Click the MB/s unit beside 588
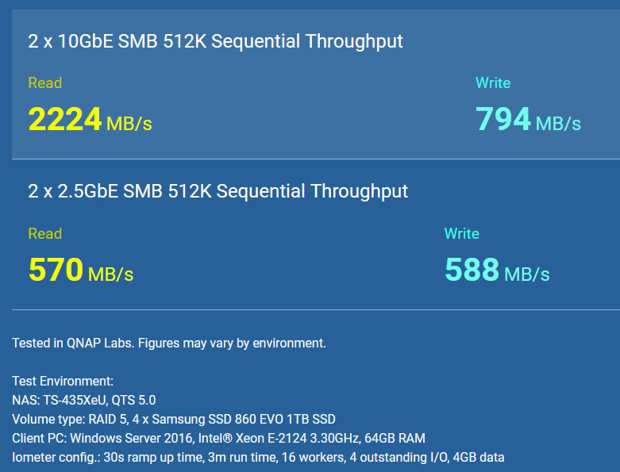Screen dimensions: 620x472 point(527,274)
